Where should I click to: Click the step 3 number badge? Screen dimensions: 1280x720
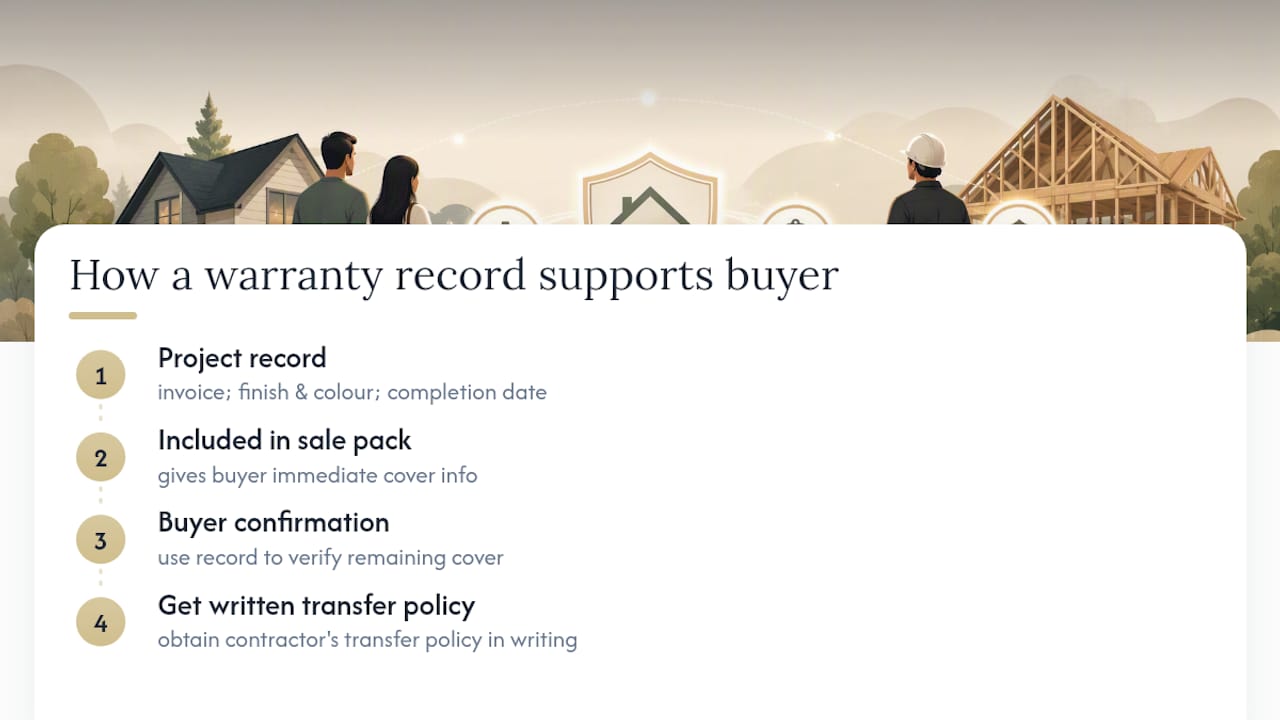(101, 541)
